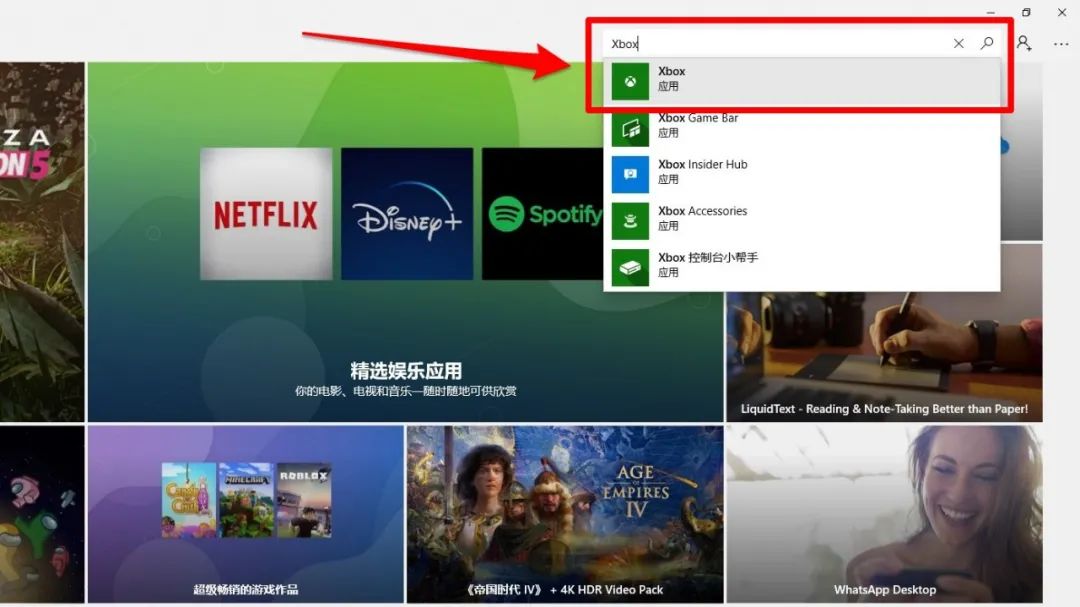1080x607 pixels.
Task: Open the Netflix app tile
Action: (x=266, y=214)
